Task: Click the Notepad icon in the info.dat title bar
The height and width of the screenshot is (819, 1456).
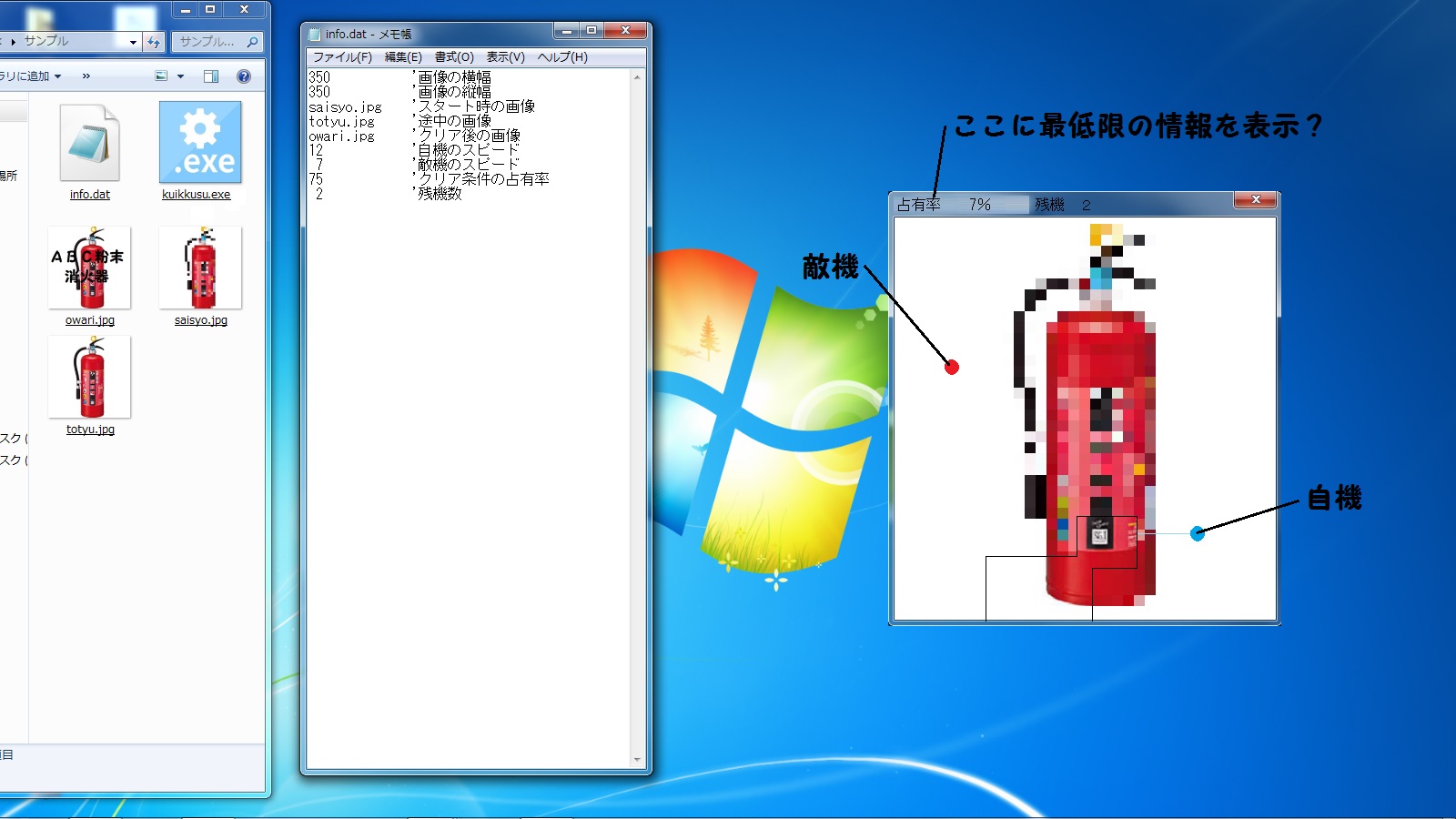Action: click(315, 34)
